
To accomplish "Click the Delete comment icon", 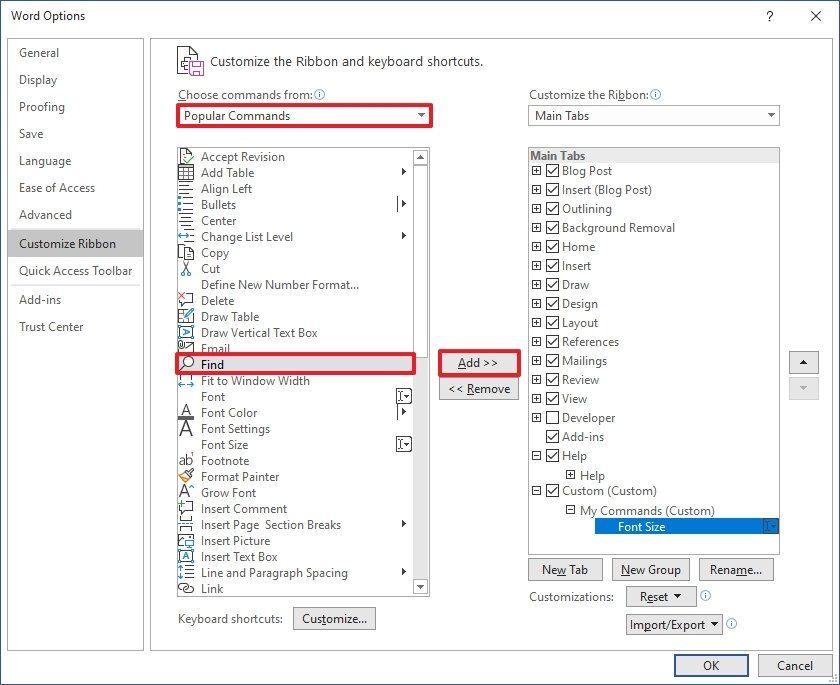I will (186, 300).
